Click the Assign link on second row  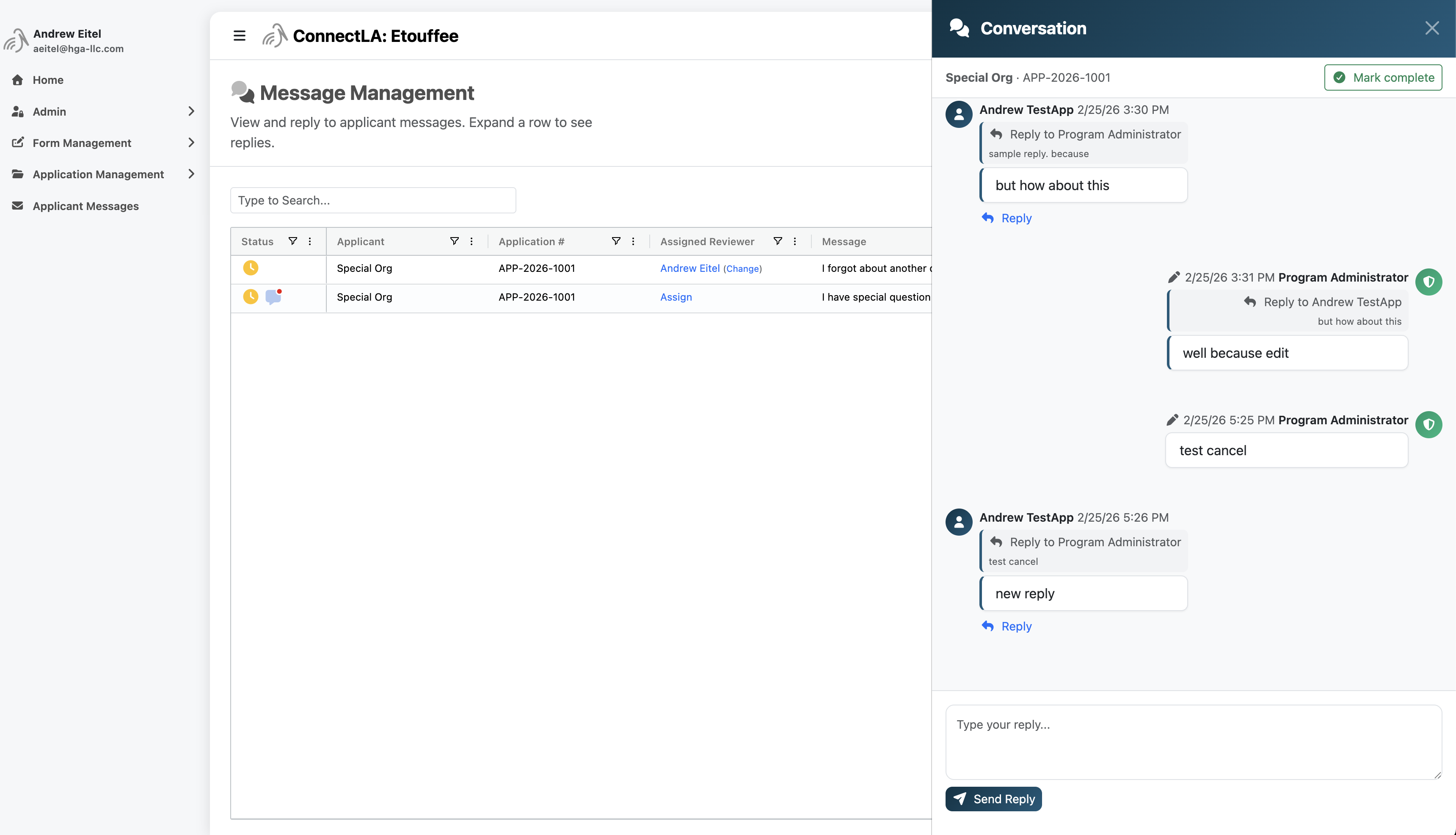[676, 297]
